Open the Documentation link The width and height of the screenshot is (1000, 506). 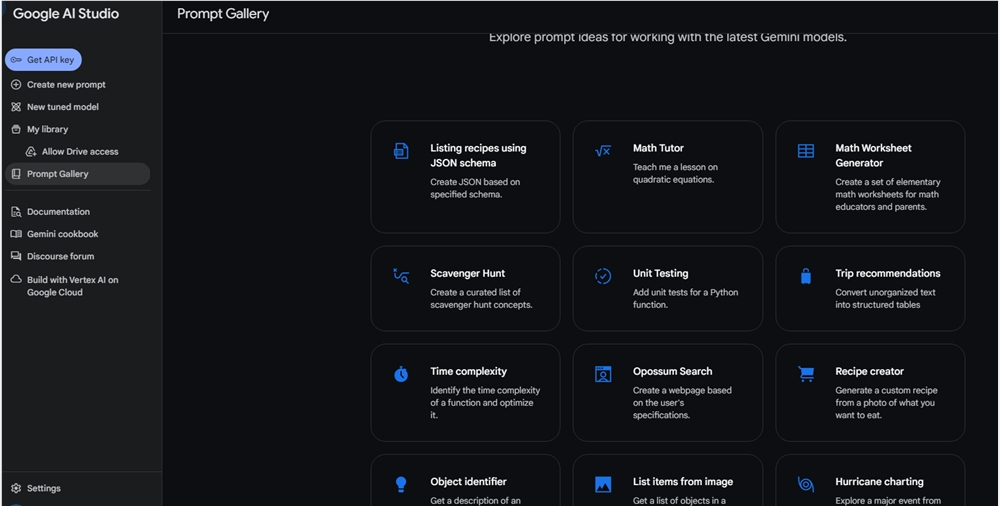(x=58, y=212)
